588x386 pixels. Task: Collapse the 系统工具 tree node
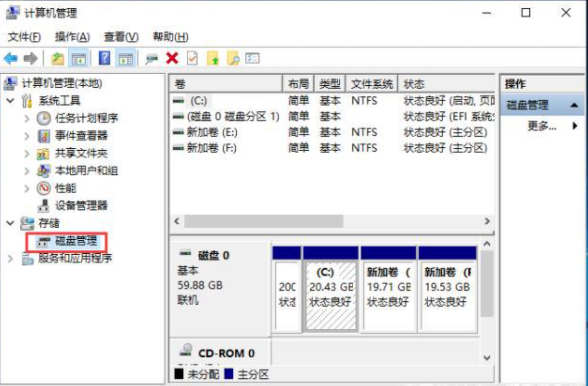pos(10,101)
